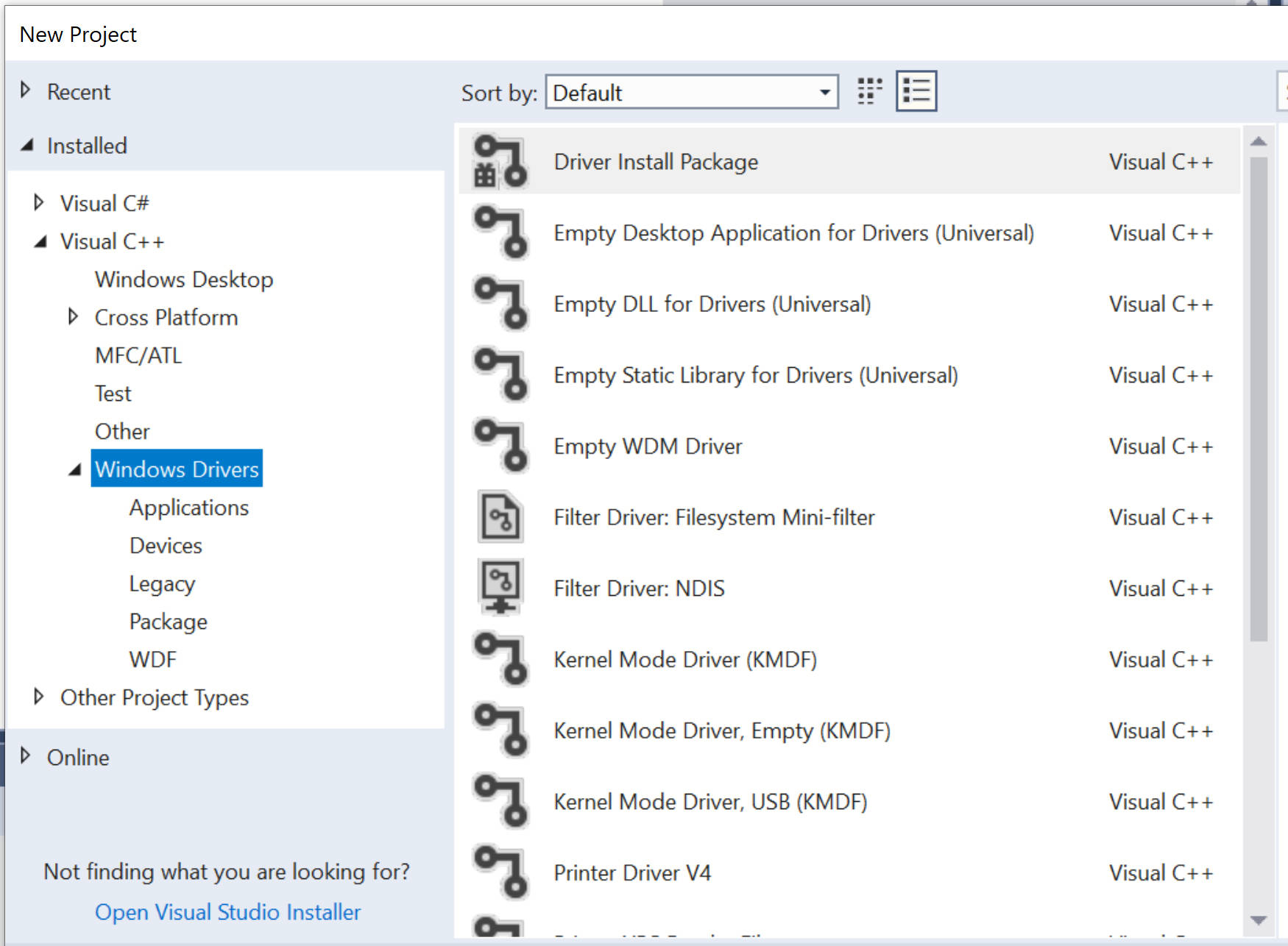Click the Kernel Mode Driver, USB (KMDF) icon
The image size is (1288, 946).
(500, 802)
